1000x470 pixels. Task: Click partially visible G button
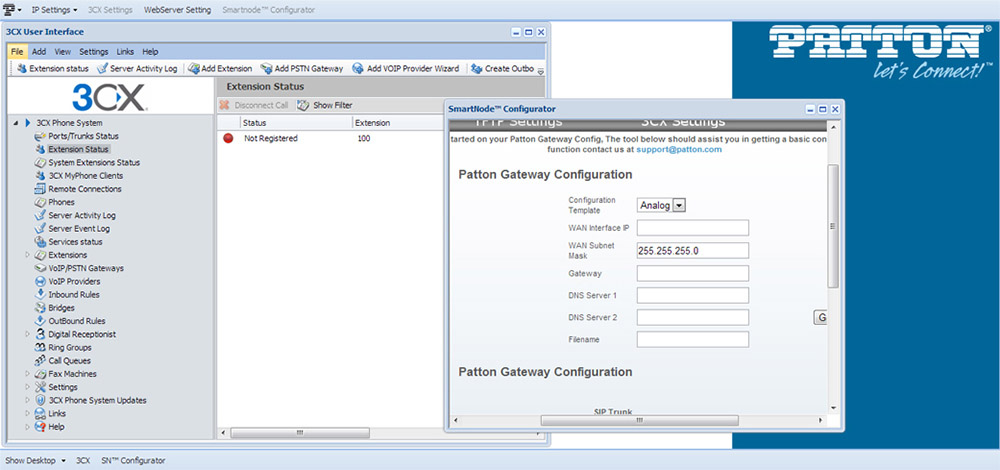click(820, 317)
